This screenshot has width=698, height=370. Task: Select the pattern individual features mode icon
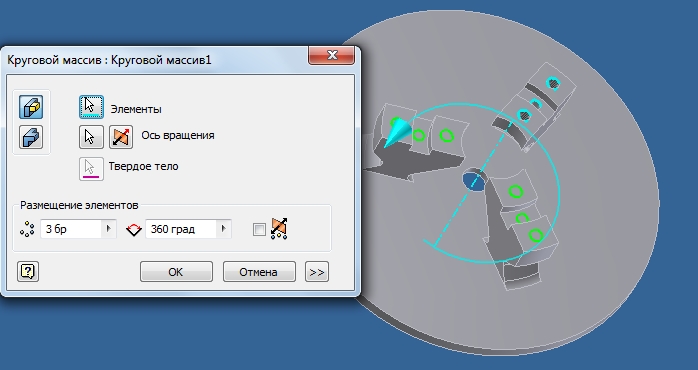click(31, 107)
